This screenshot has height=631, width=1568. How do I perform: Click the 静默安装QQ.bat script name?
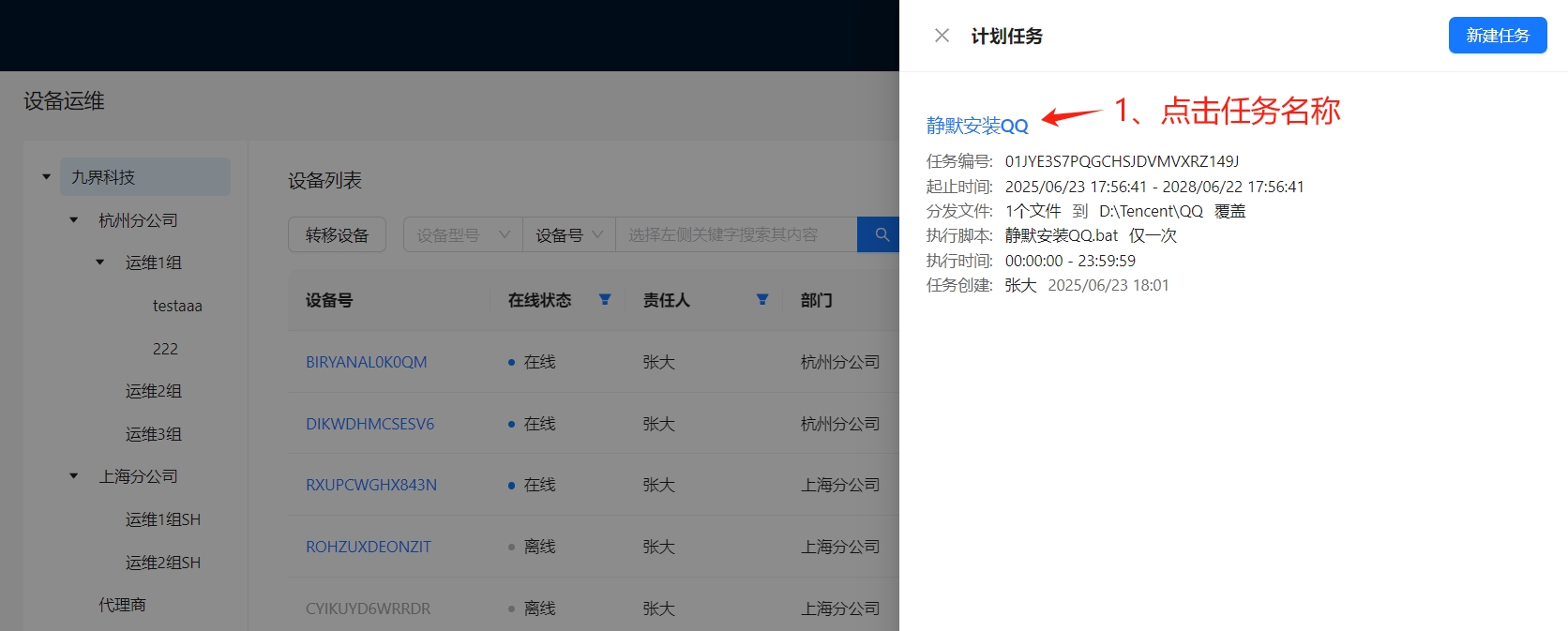pos(1062,235)
